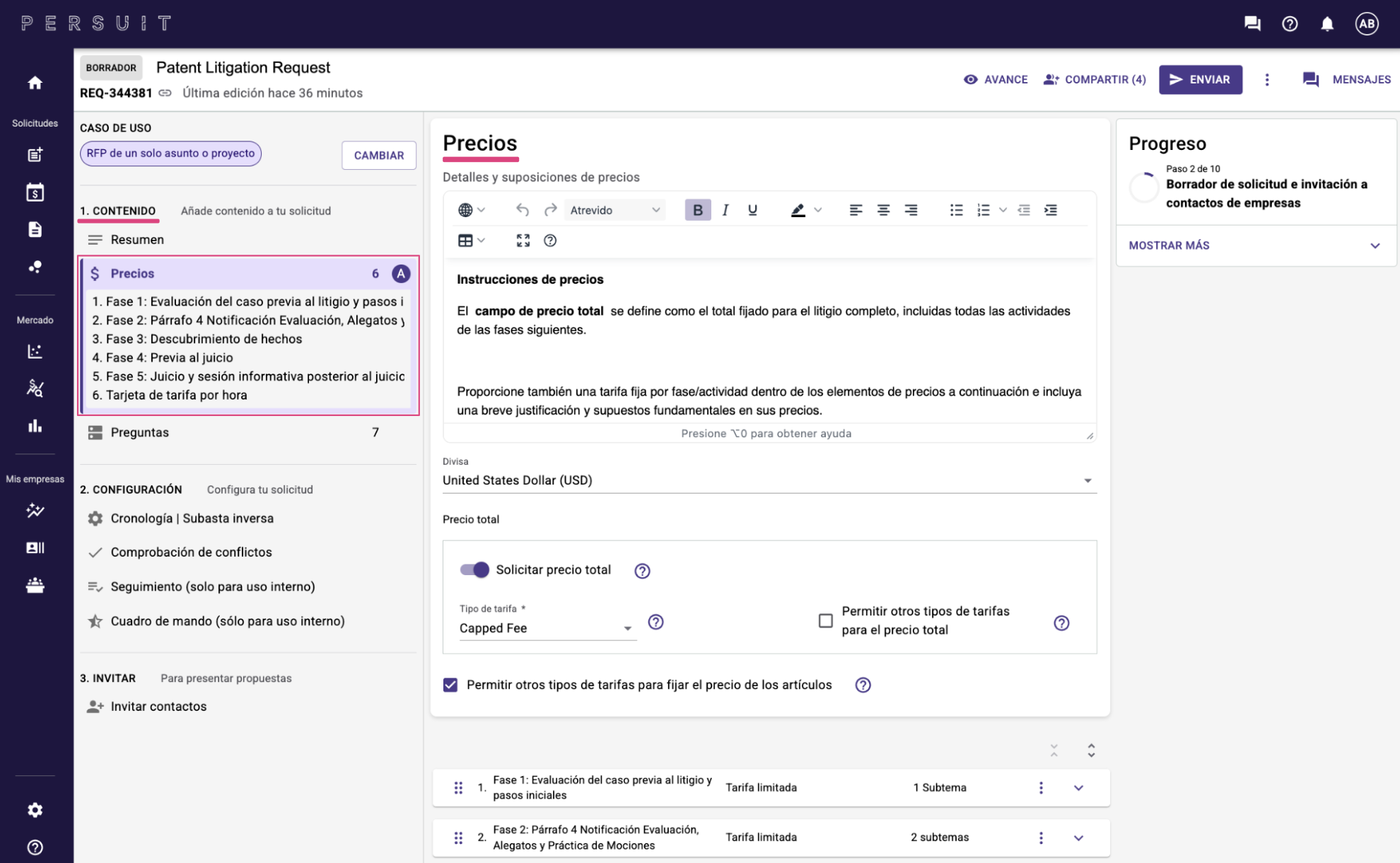The height and width of the screenshot is (863, 1400).
Task: Align text left
Action: point(856,210)
